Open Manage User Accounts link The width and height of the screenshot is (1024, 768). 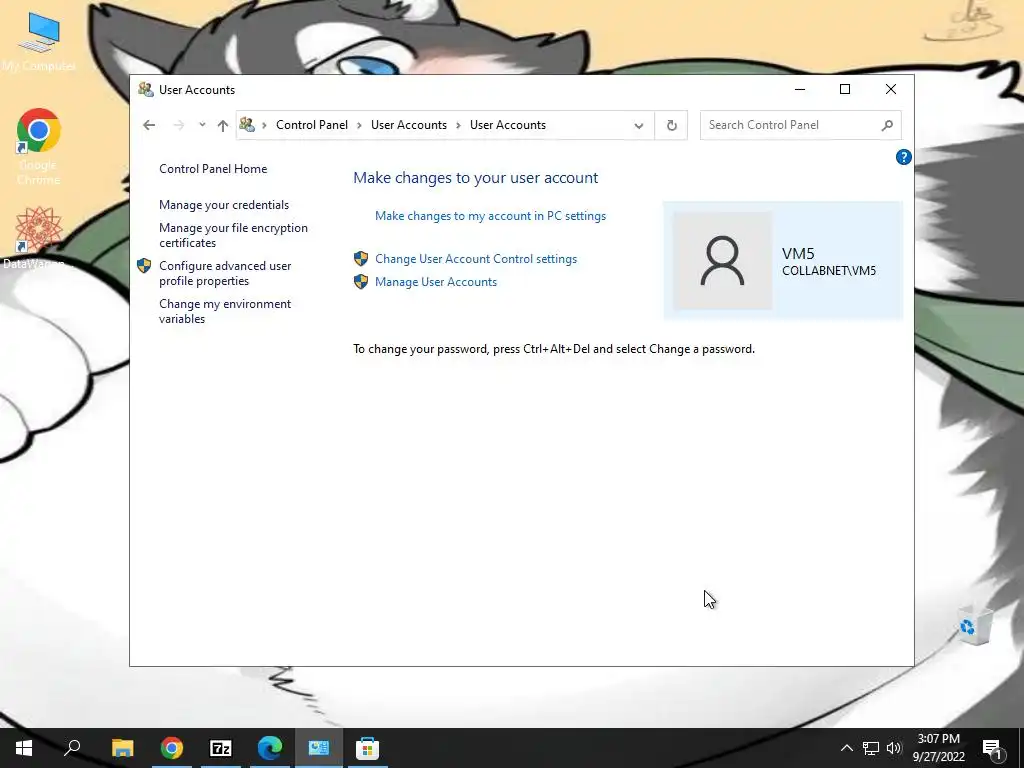pos(436,281)
